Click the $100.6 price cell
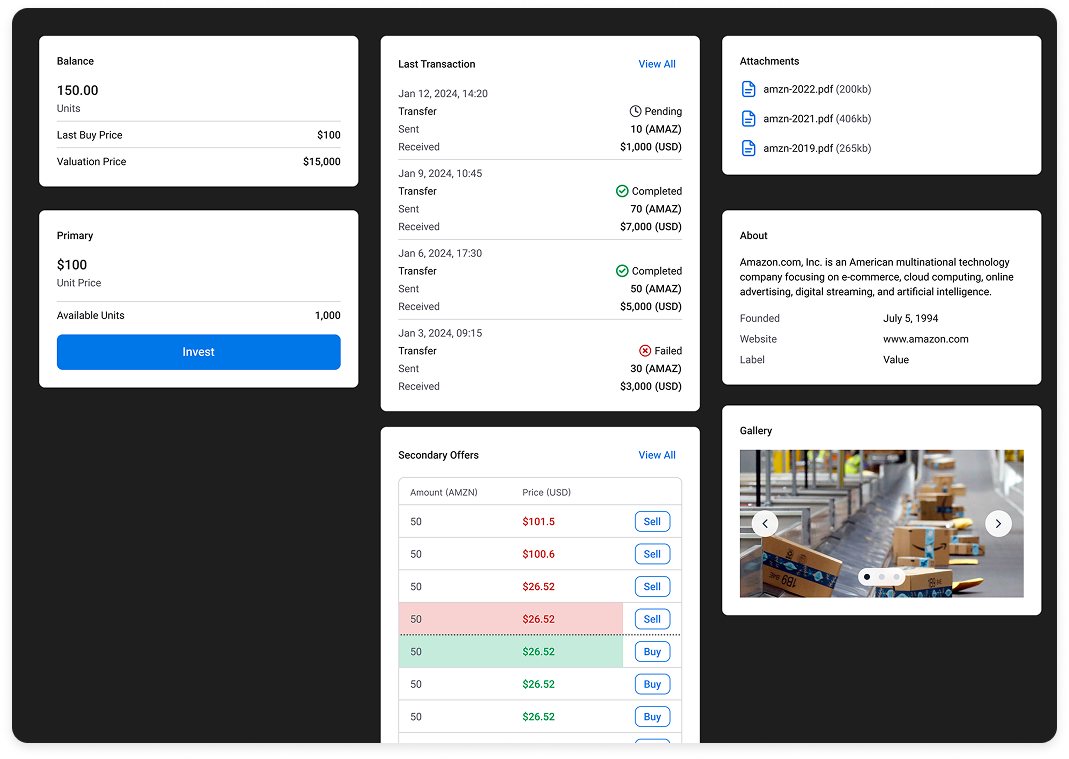 538,554
